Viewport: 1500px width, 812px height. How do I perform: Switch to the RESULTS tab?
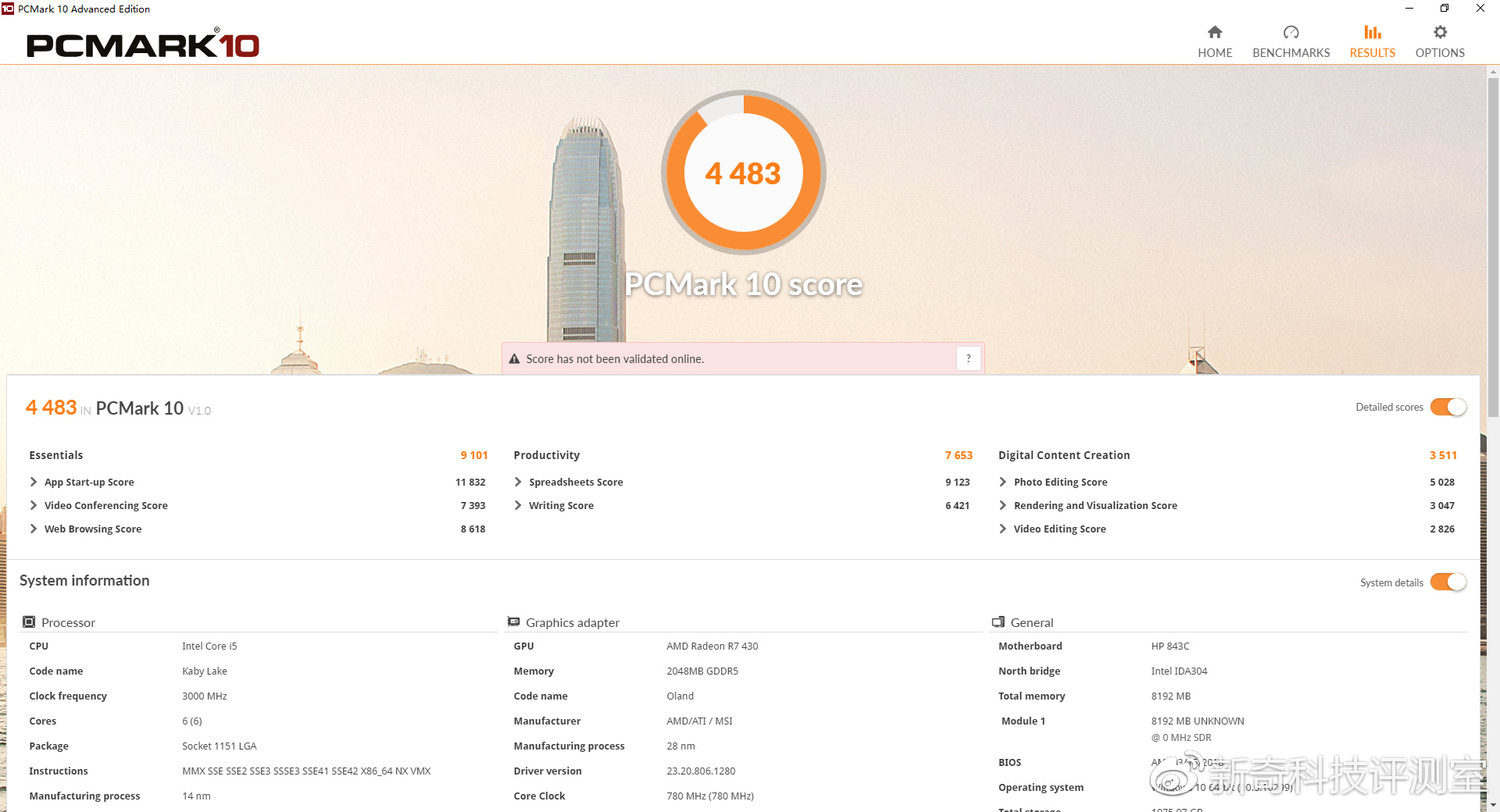1372,41
